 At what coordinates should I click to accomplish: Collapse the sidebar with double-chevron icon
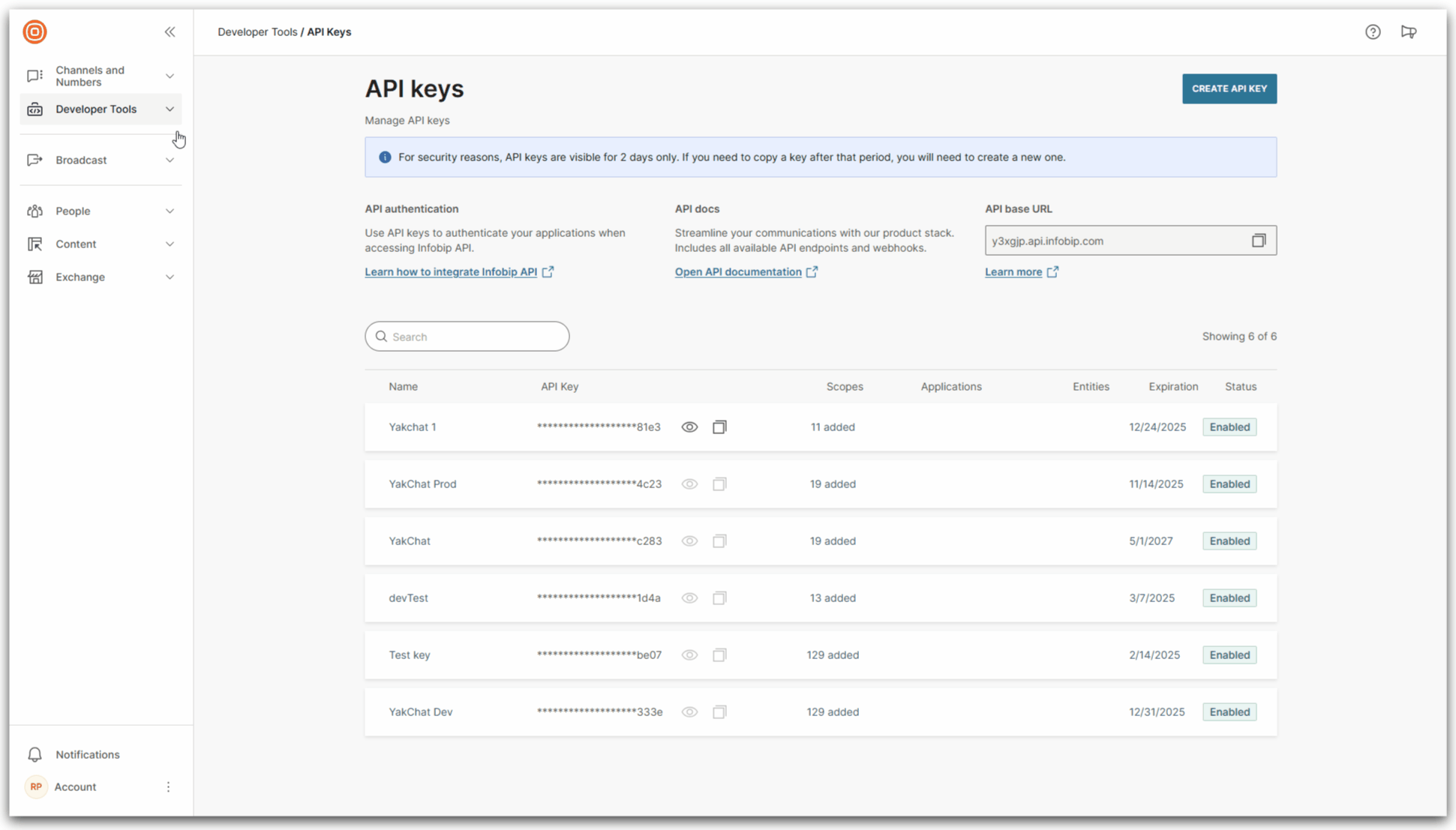point(170,31)
